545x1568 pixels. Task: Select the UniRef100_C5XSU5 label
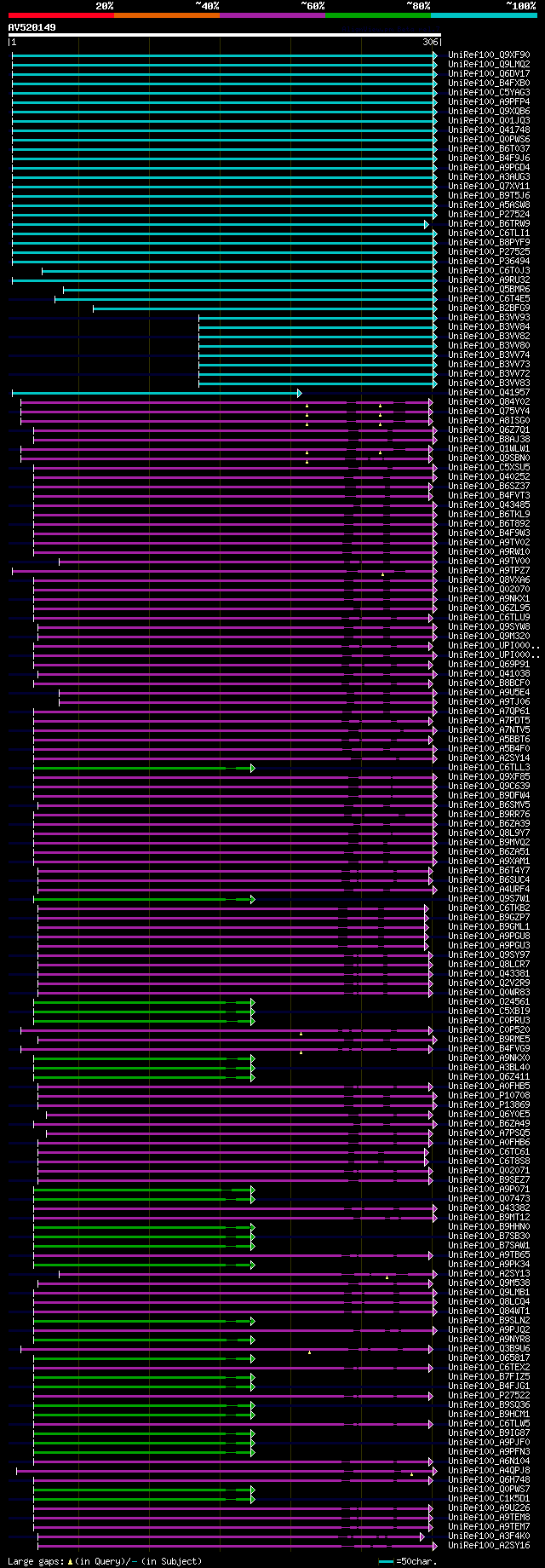tap(489, 467)
